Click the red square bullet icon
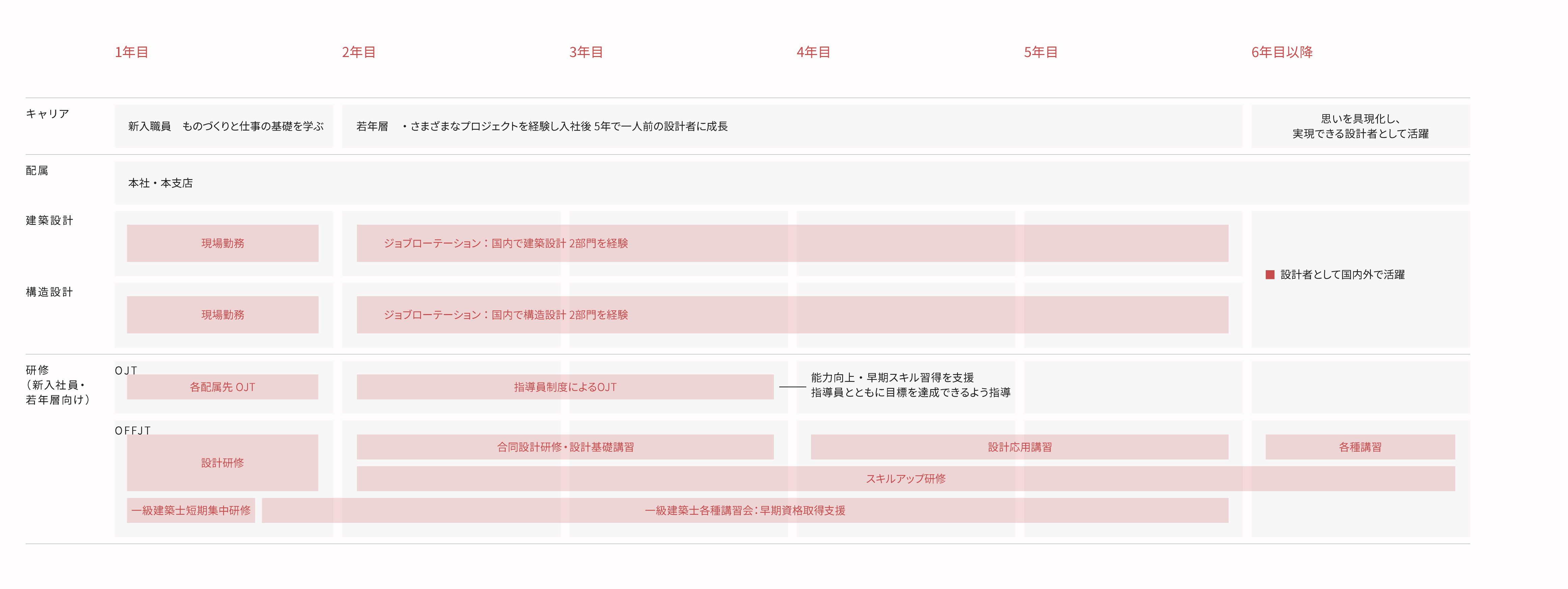The image size is (1568, 589). [x=1270, y=274]
